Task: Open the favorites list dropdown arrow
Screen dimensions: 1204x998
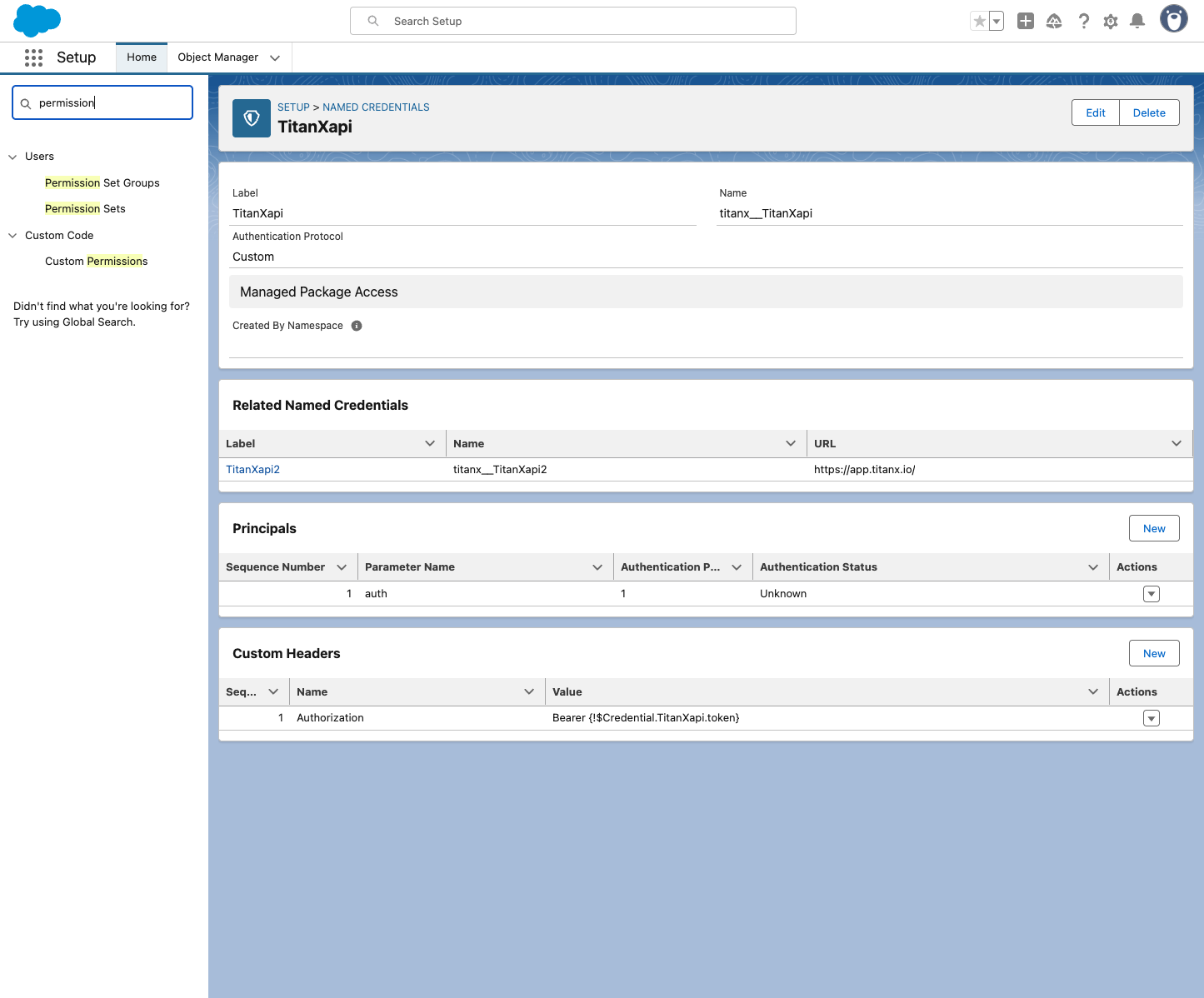Action: (997, 21)
